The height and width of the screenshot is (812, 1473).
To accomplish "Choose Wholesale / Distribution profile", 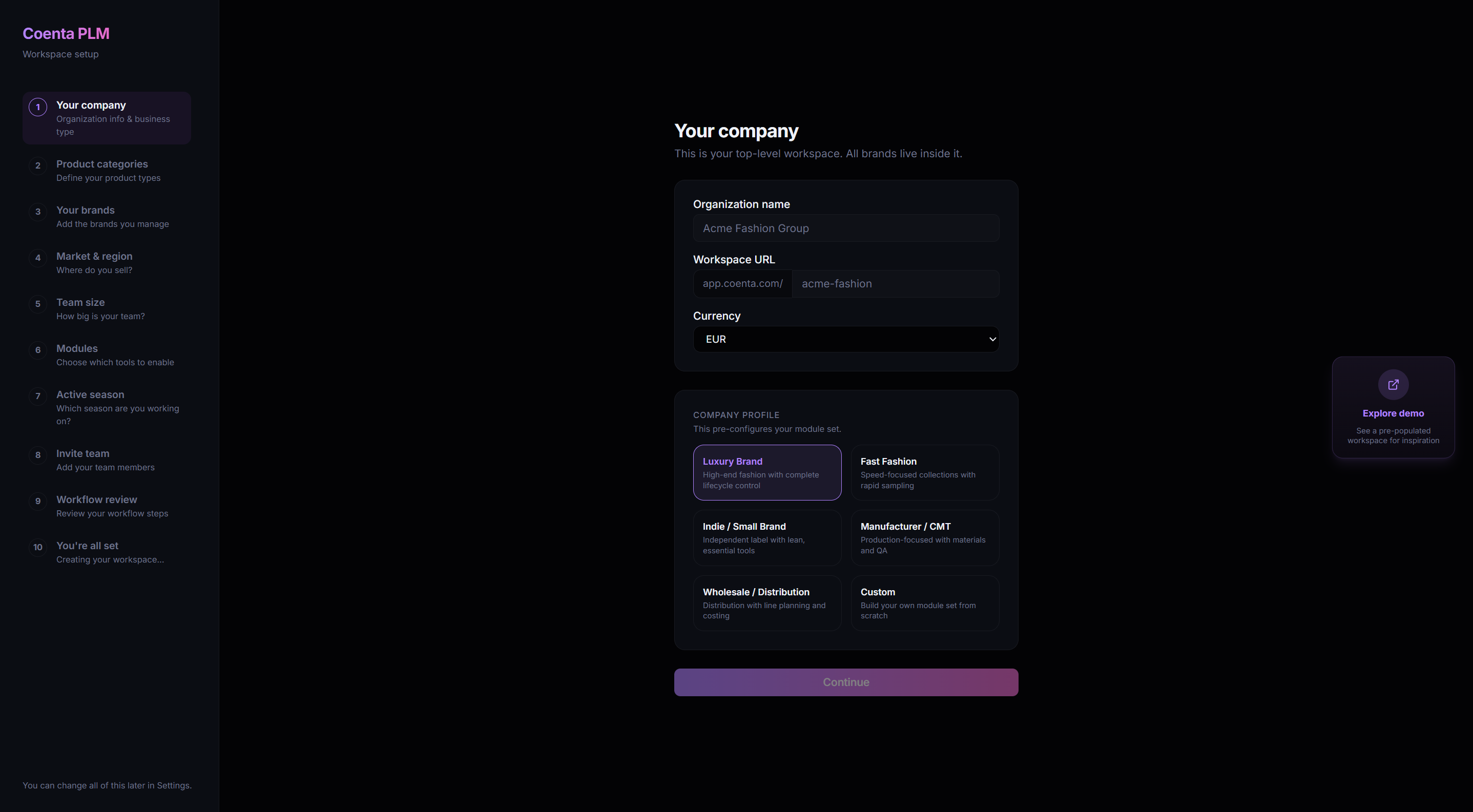I will [767, 602].
